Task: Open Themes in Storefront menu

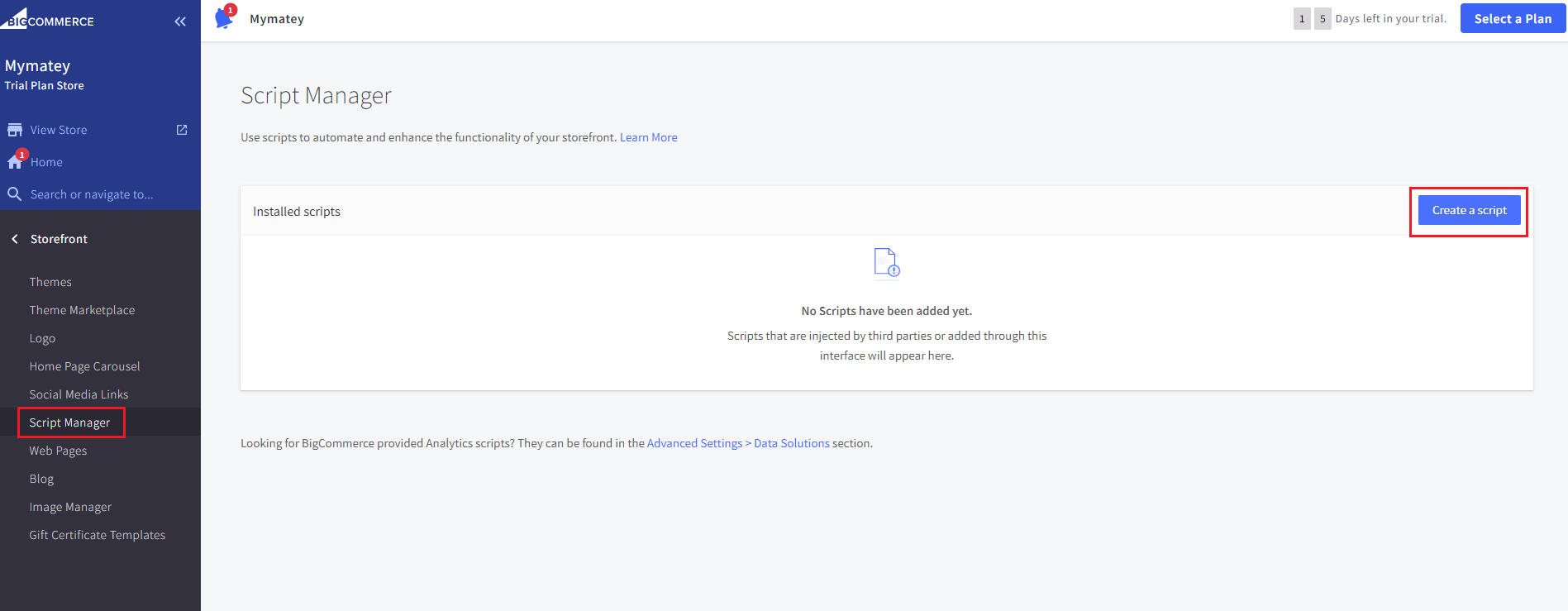Action: (50, 282)
